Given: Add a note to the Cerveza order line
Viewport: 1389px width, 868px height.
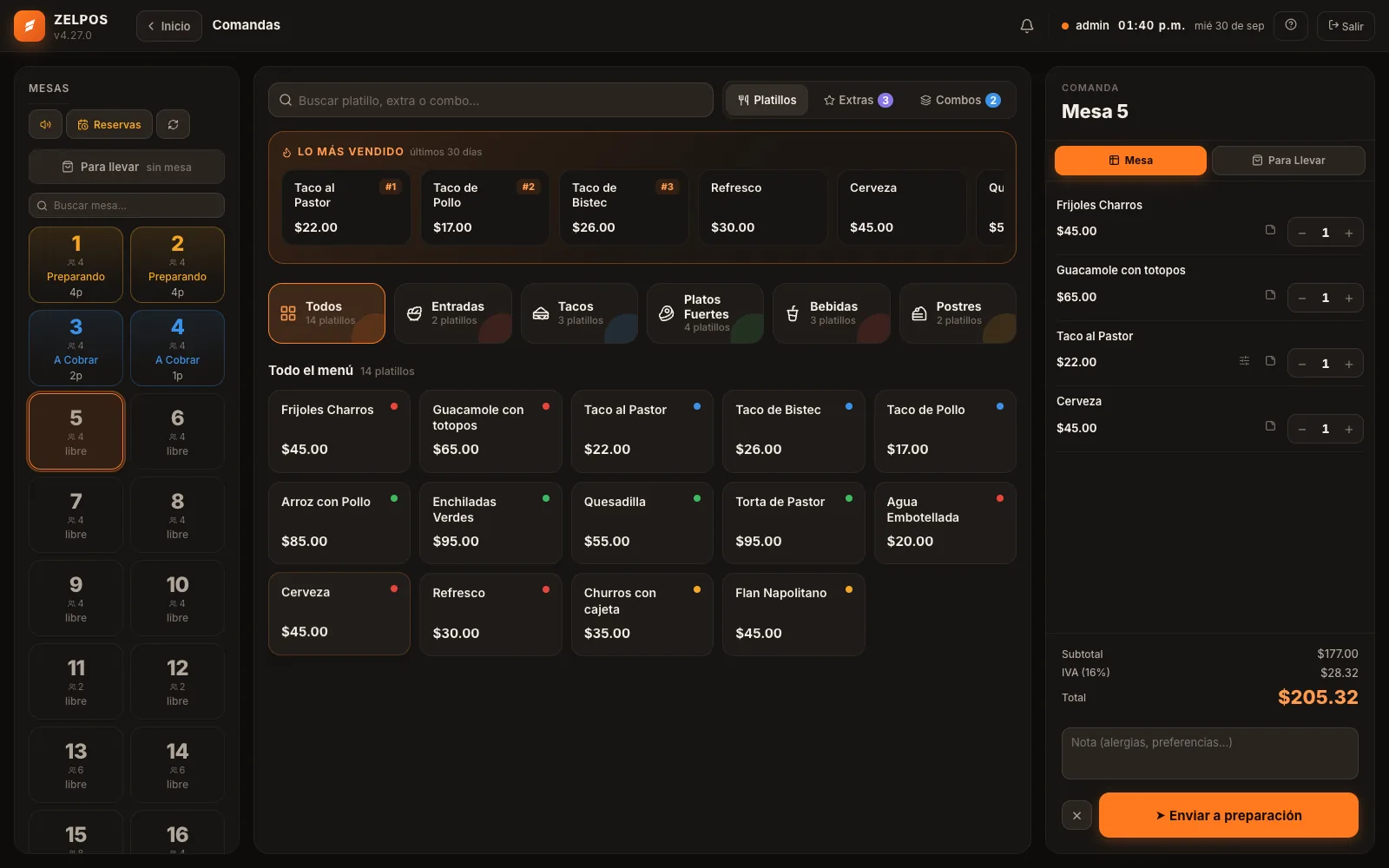Looking at the screenshot, I should coord(1270,426).
